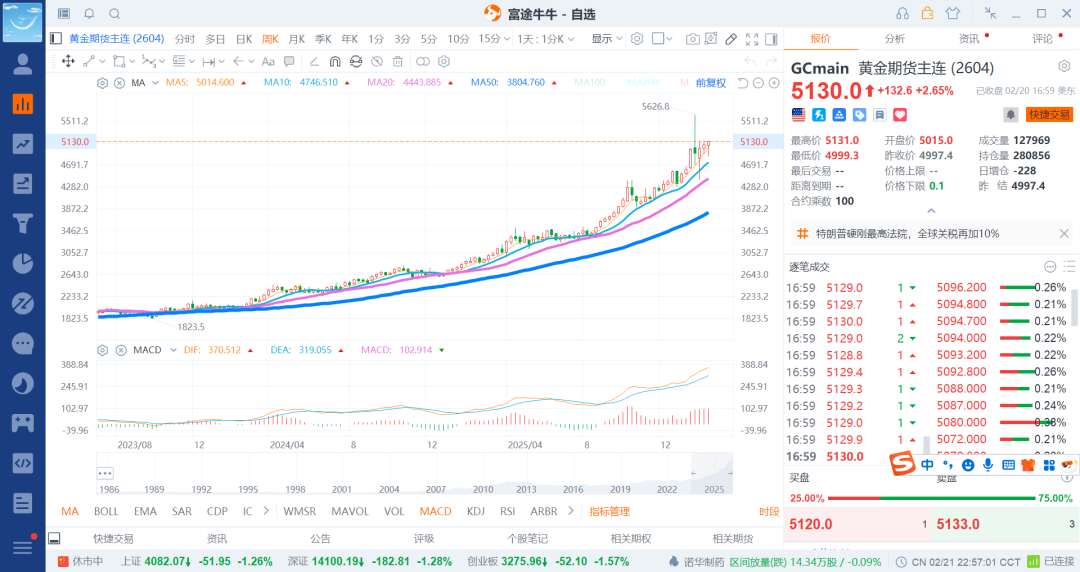1080x572 pixels.
Task: Switch to the 分析 tab
Action: pos(894,39)
